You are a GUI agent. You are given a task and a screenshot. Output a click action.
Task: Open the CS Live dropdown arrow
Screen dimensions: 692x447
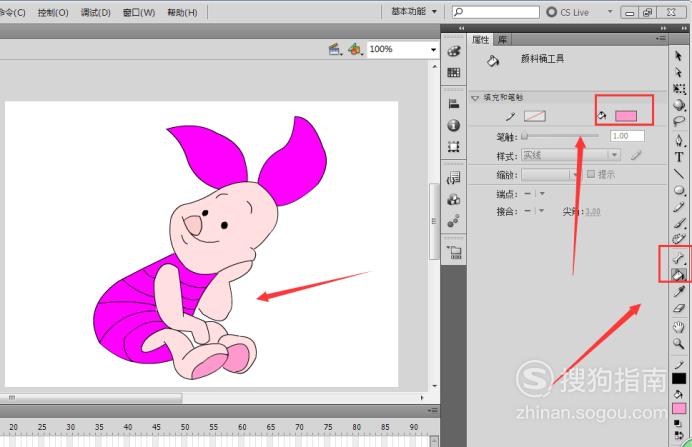point(610,11)
